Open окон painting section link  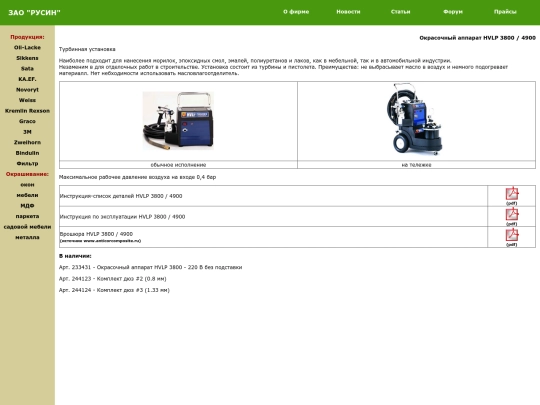[x=27, y=185]
